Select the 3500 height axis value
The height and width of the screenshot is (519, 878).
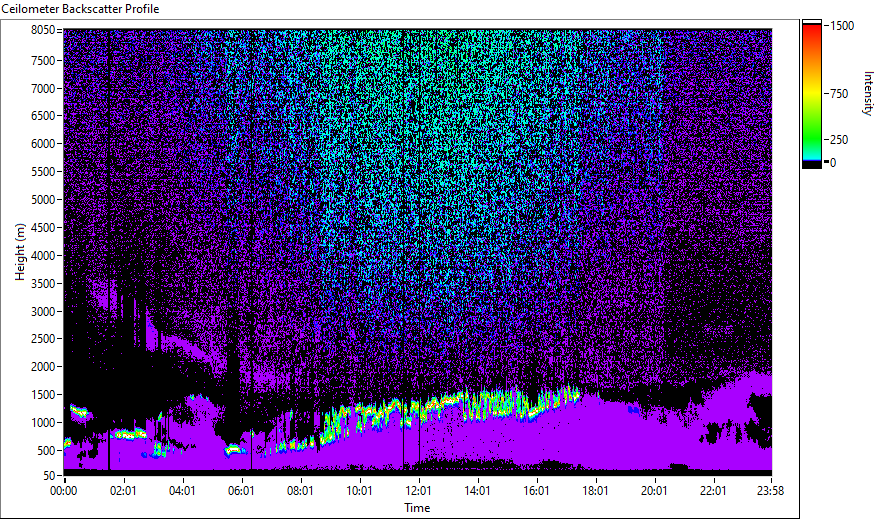point(43,284)
